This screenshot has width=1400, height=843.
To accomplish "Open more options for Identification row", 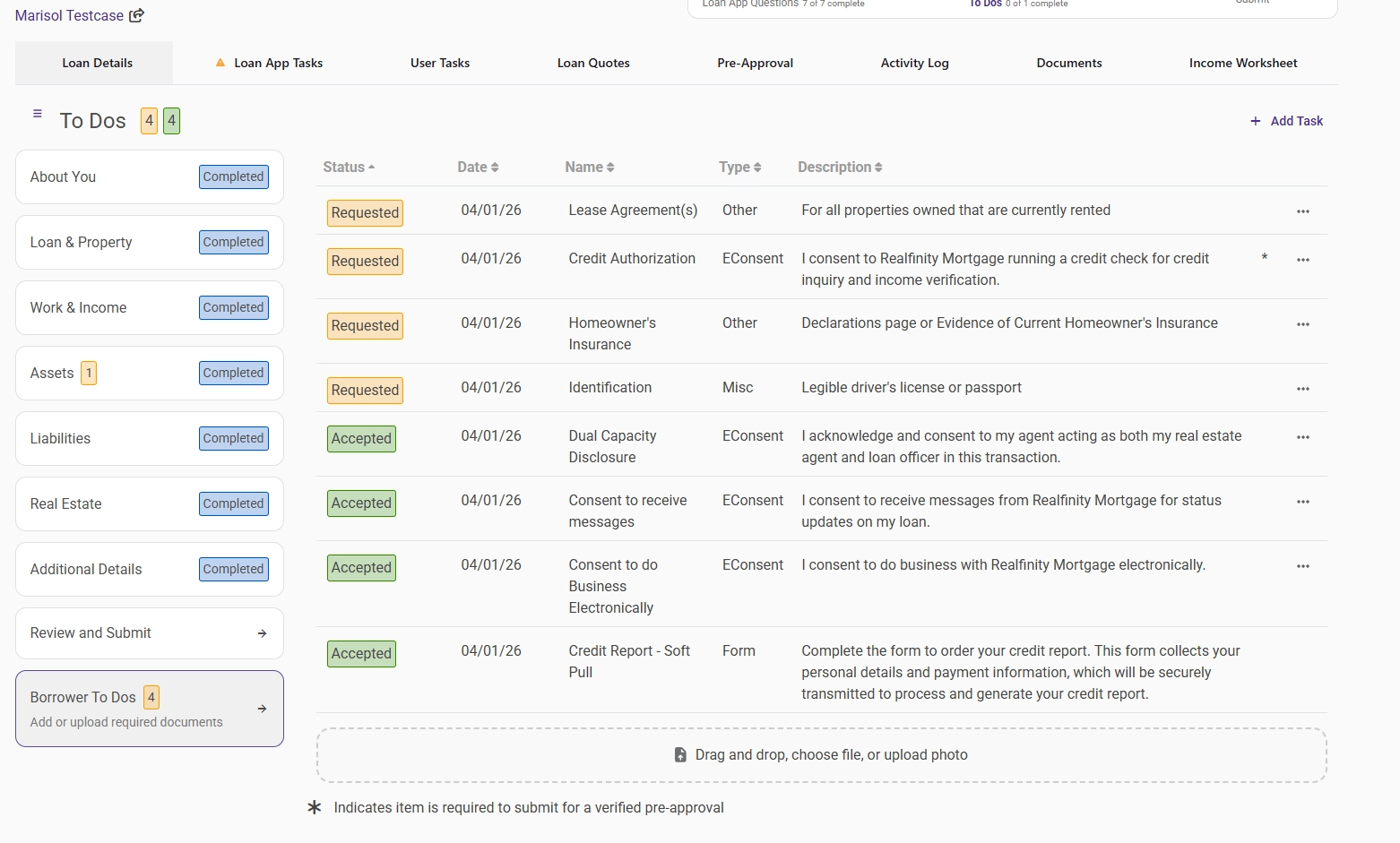I will pyautogui.click(x=1303, y=389).
